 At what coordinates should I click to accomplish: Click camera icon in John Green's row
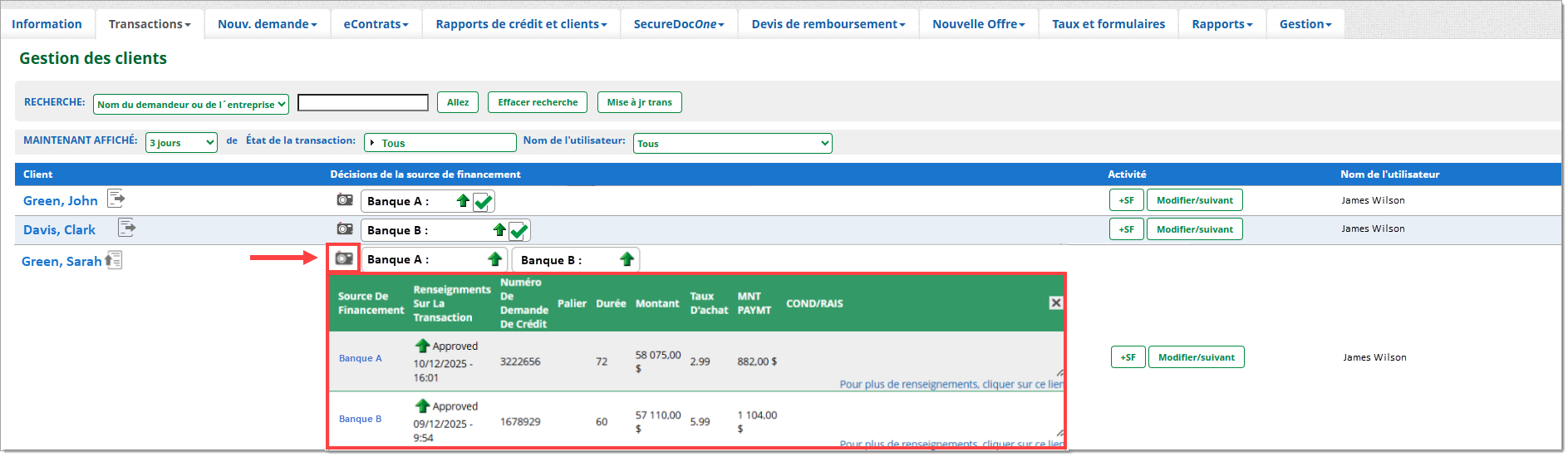(x=344, y=200)
